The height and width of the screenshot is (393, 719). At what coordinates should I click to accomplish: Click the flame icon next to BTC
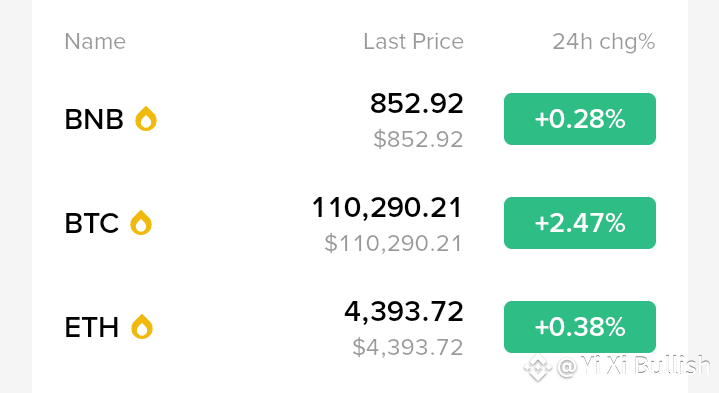click(141, 223)
